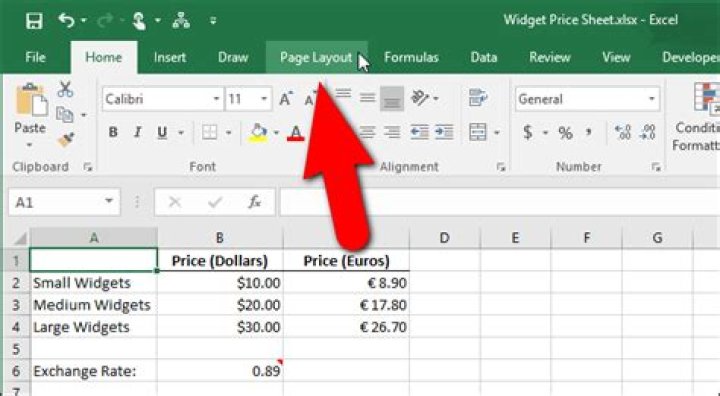Open Alignment settings dialog launcher

pyautogui.click(x=501, y=168)
